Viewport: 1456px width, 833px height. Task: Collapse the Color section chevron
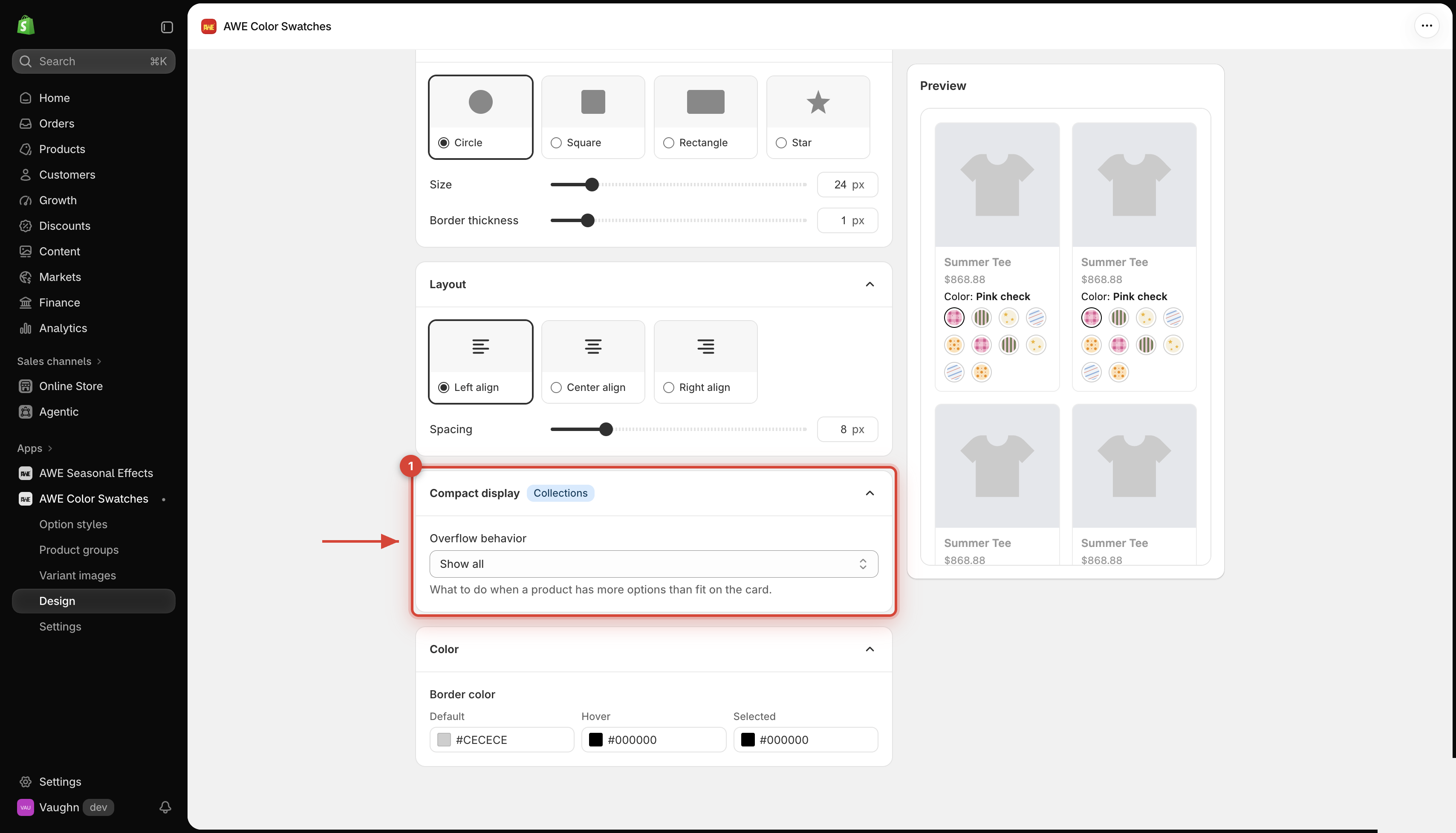pos(870,649)
